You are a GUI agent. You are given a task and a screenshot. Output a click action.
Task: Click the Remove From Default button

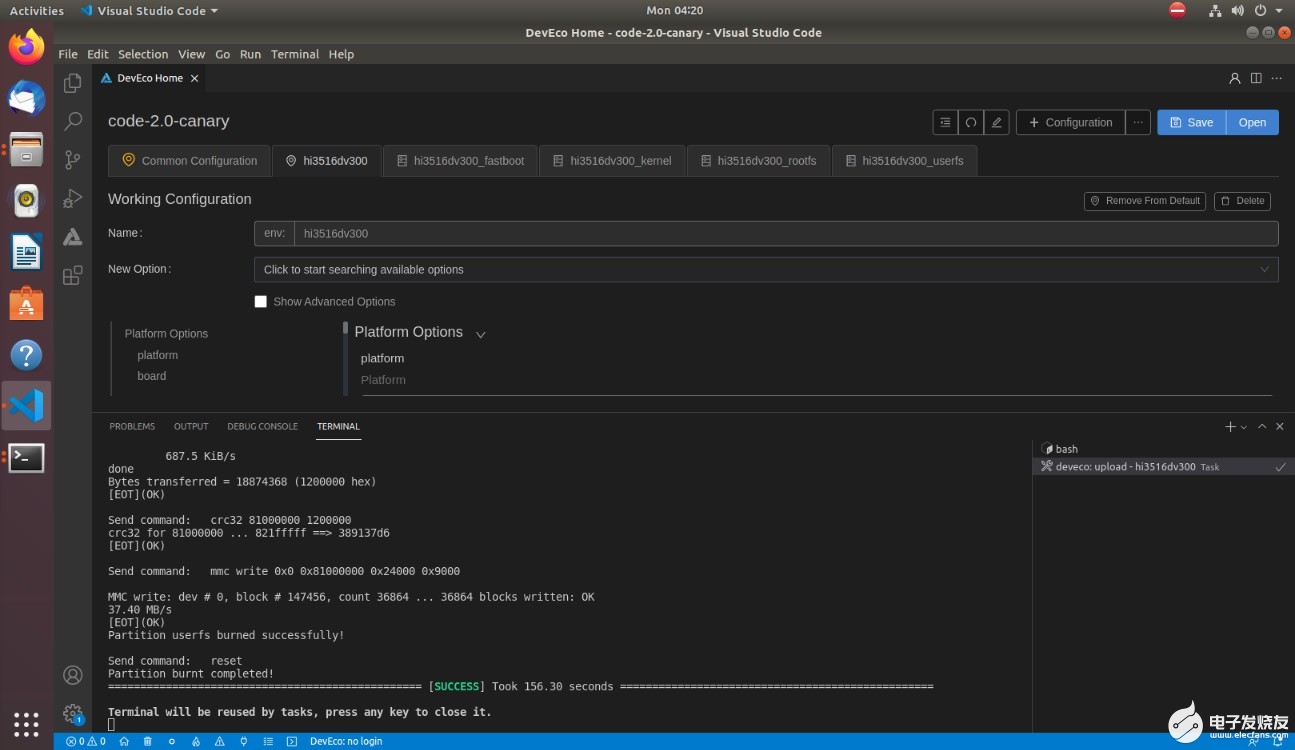(x=1144, y=201)
